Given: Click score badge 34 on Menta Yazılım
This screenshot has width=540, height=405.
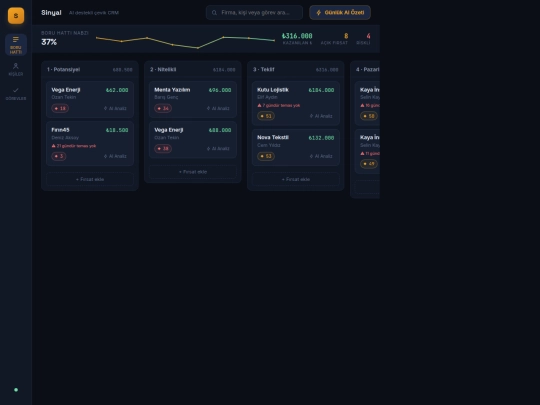Looking at the screenshot, I should point(163,108).
